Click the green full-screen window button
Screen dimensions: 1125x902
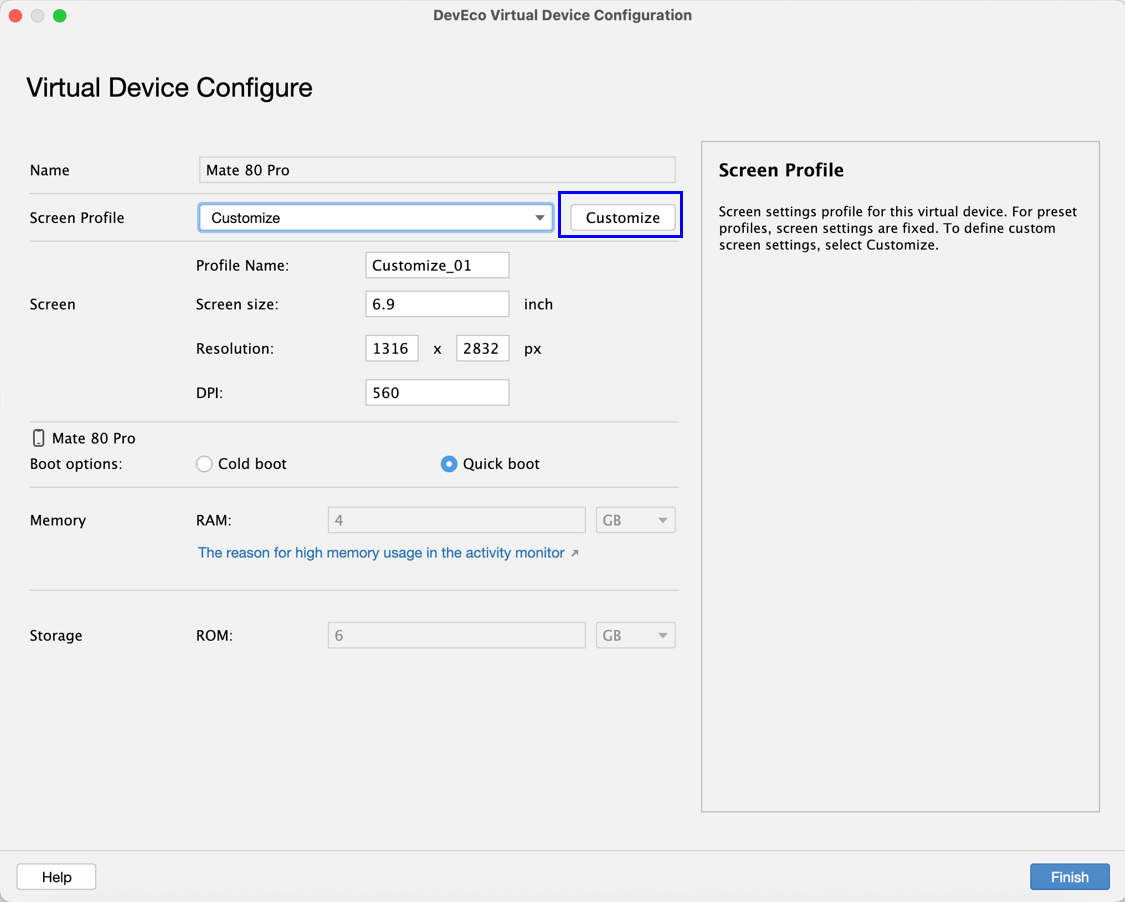[x=60, y=16]
